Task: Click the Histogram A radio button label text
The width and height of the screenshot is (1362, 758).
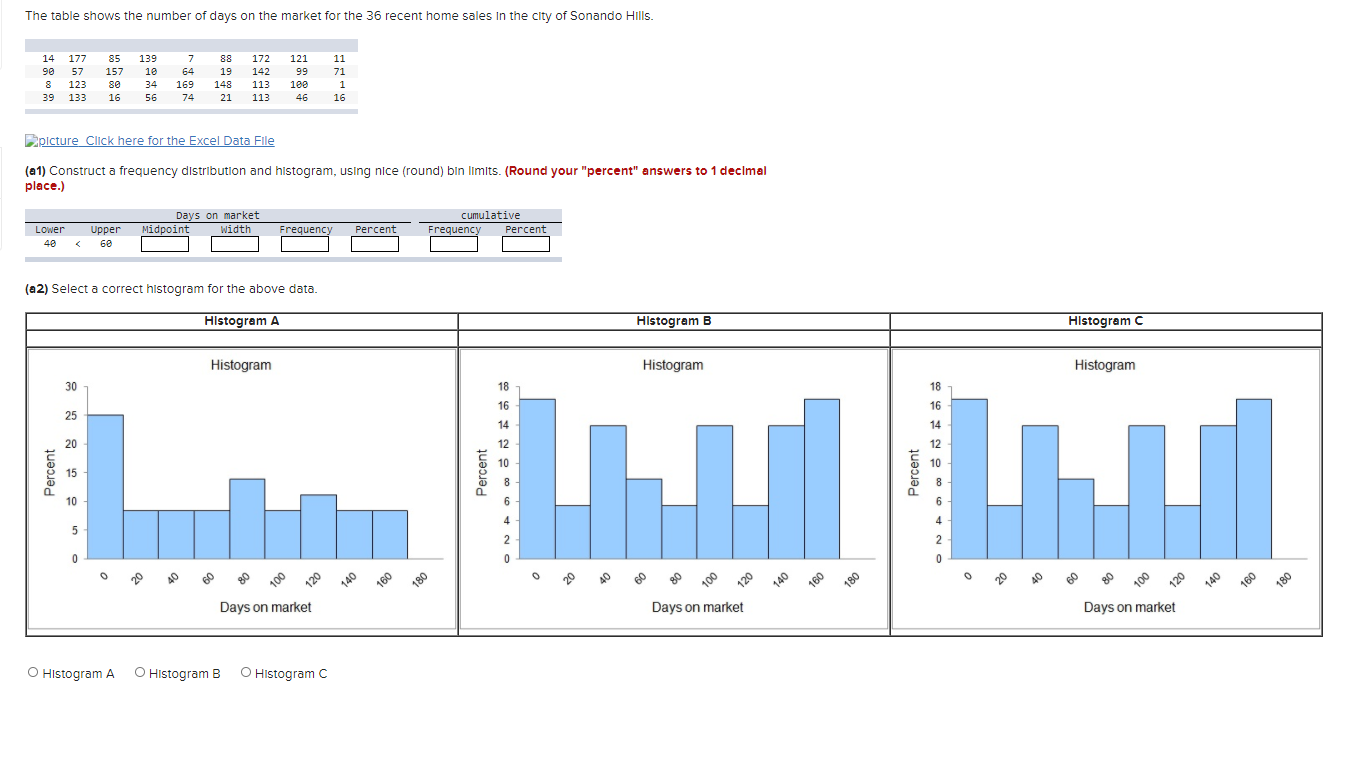Action: coord(78,672)
